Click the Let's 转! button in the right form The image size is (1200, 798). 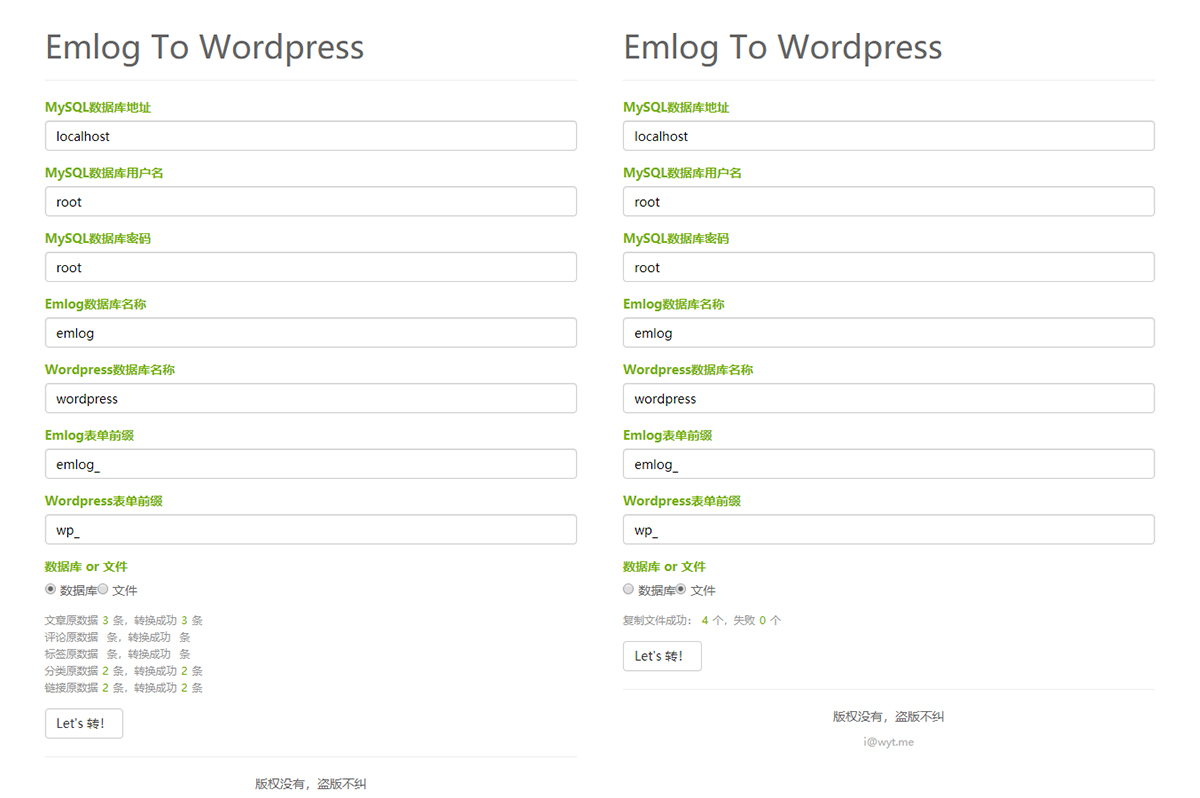pos(662,656)
